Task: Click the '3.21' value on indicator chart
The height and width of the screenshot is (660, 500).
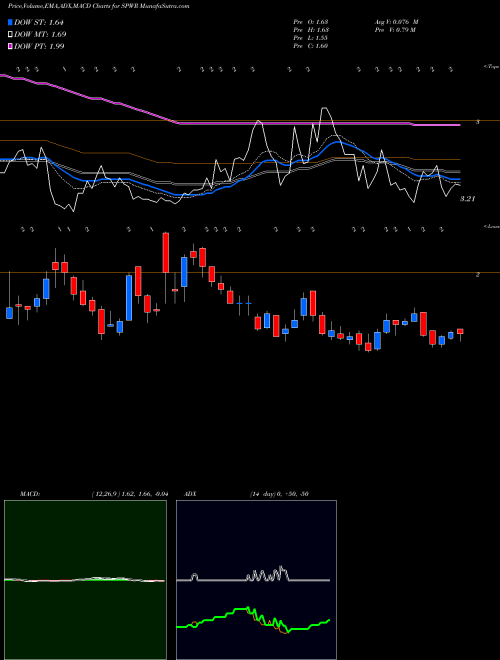Action: tap(467, 199)
